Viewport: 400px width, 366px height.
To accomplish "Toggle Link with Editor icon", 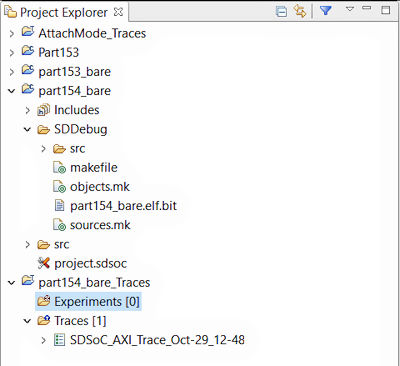I will 300,12.
